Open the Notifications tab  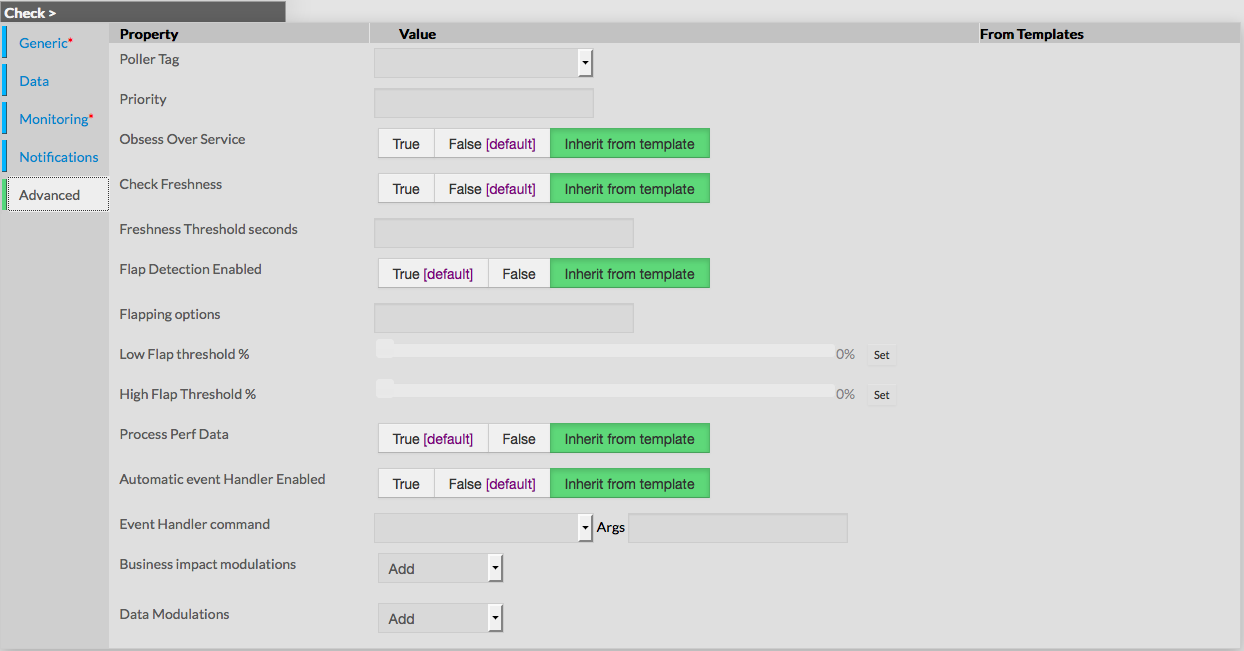coord(59,157)
